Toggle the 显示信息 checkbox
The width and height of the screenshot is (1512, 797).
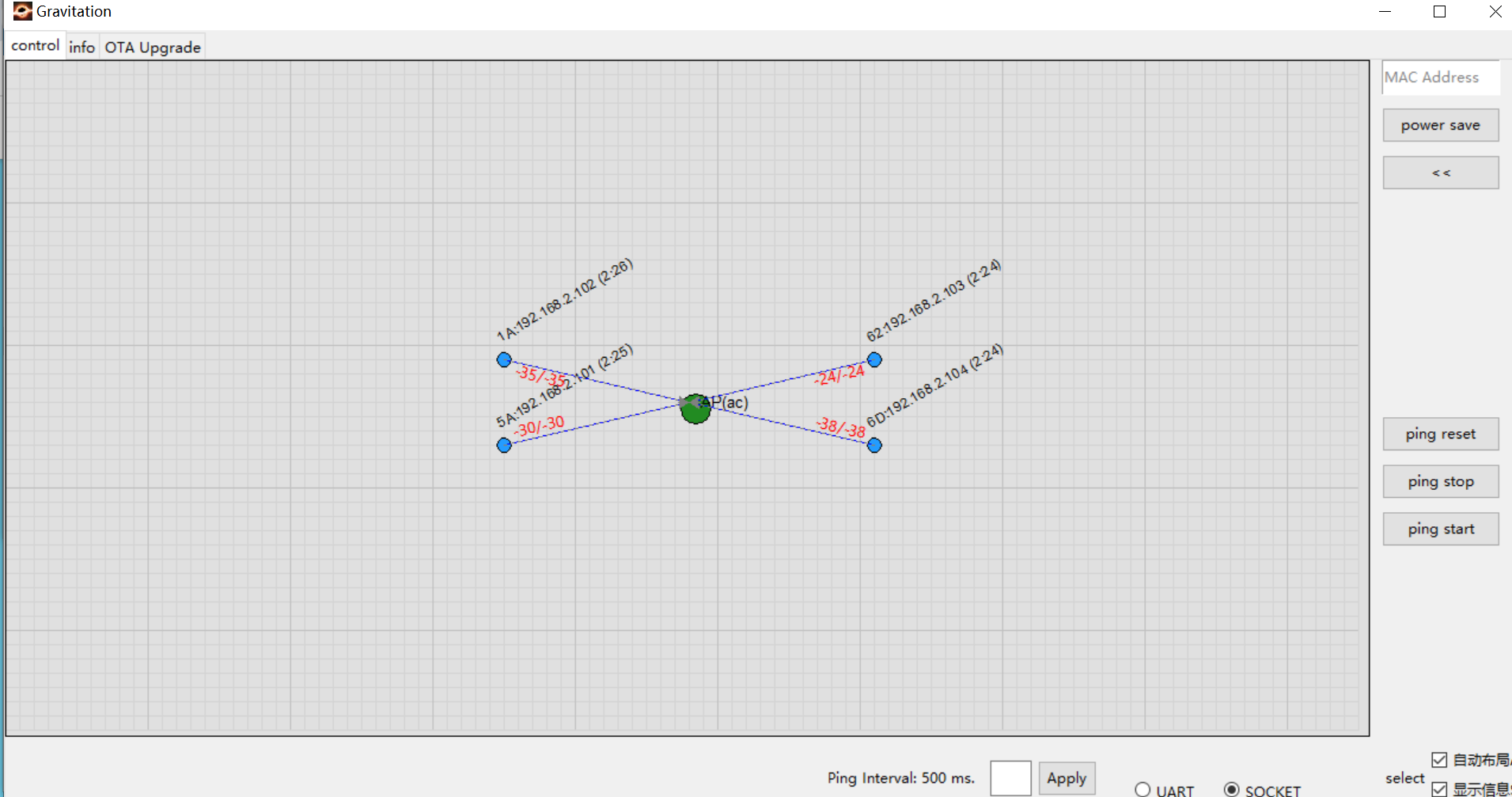pos(1439,788)
